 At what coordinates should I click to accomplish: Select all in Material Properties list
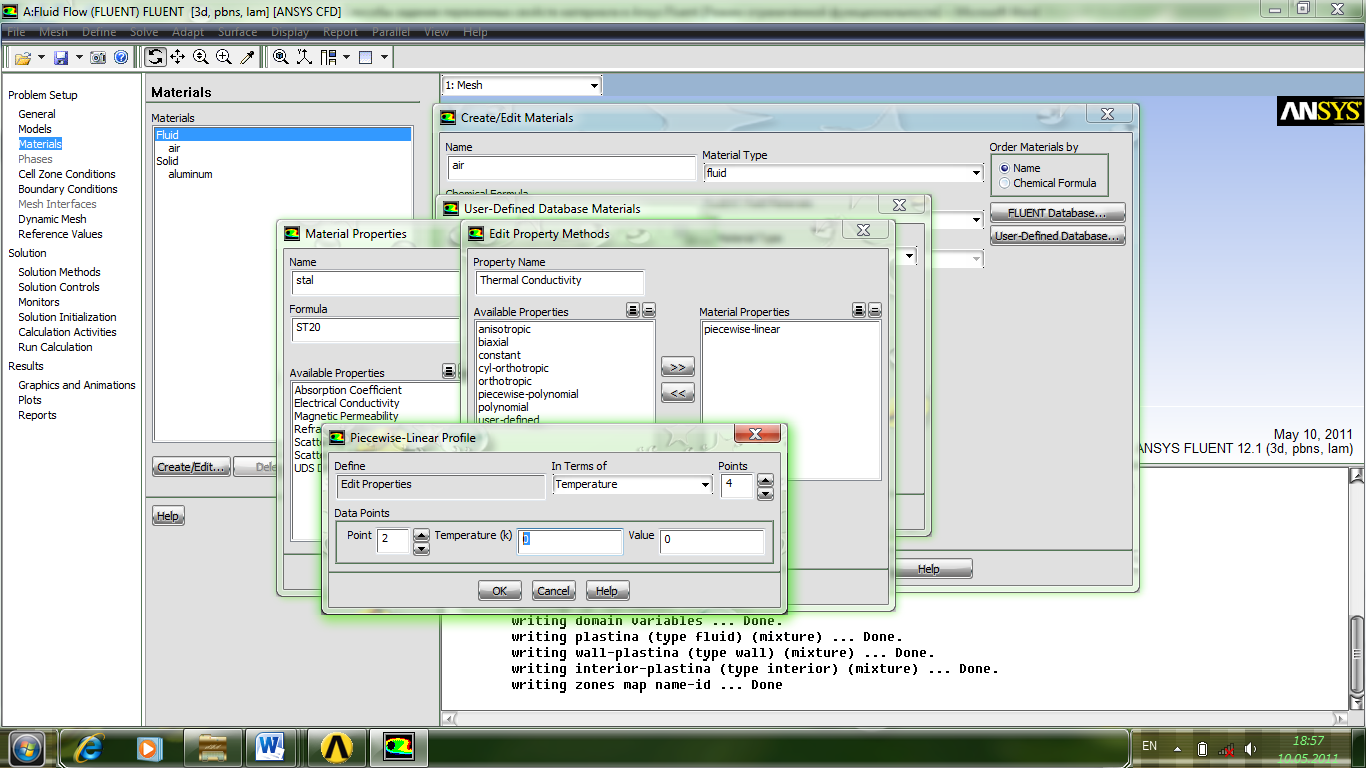point(859,311)
